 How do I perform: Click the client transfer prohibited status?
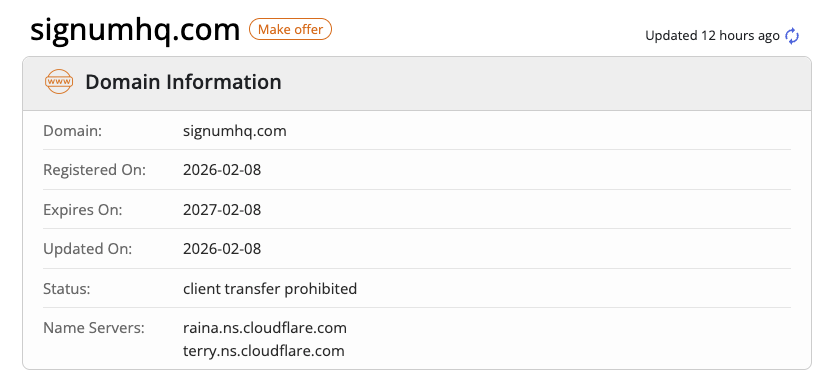point(270,289)
